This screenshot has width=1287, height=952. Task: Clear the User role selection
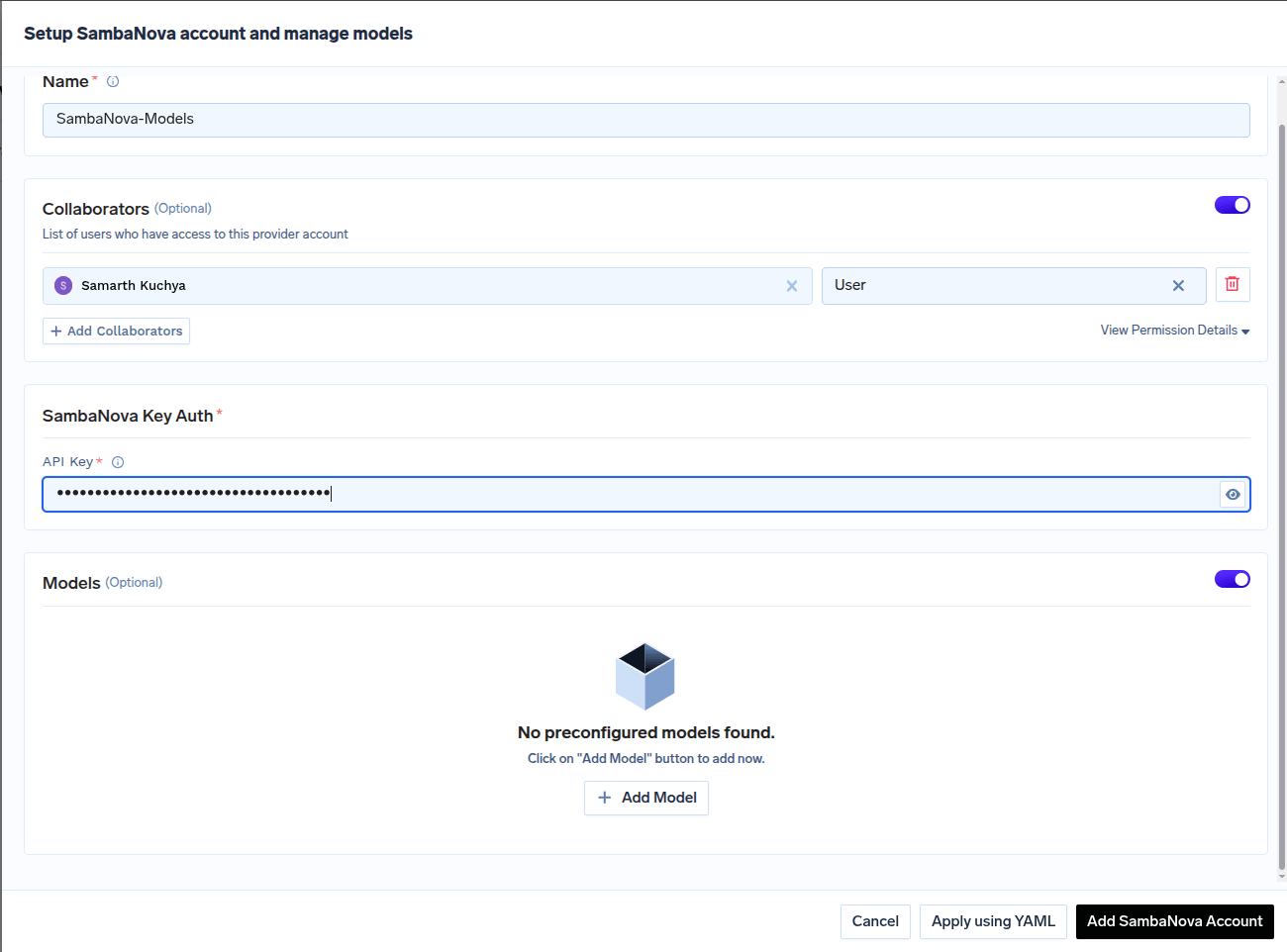(1178, 286)
